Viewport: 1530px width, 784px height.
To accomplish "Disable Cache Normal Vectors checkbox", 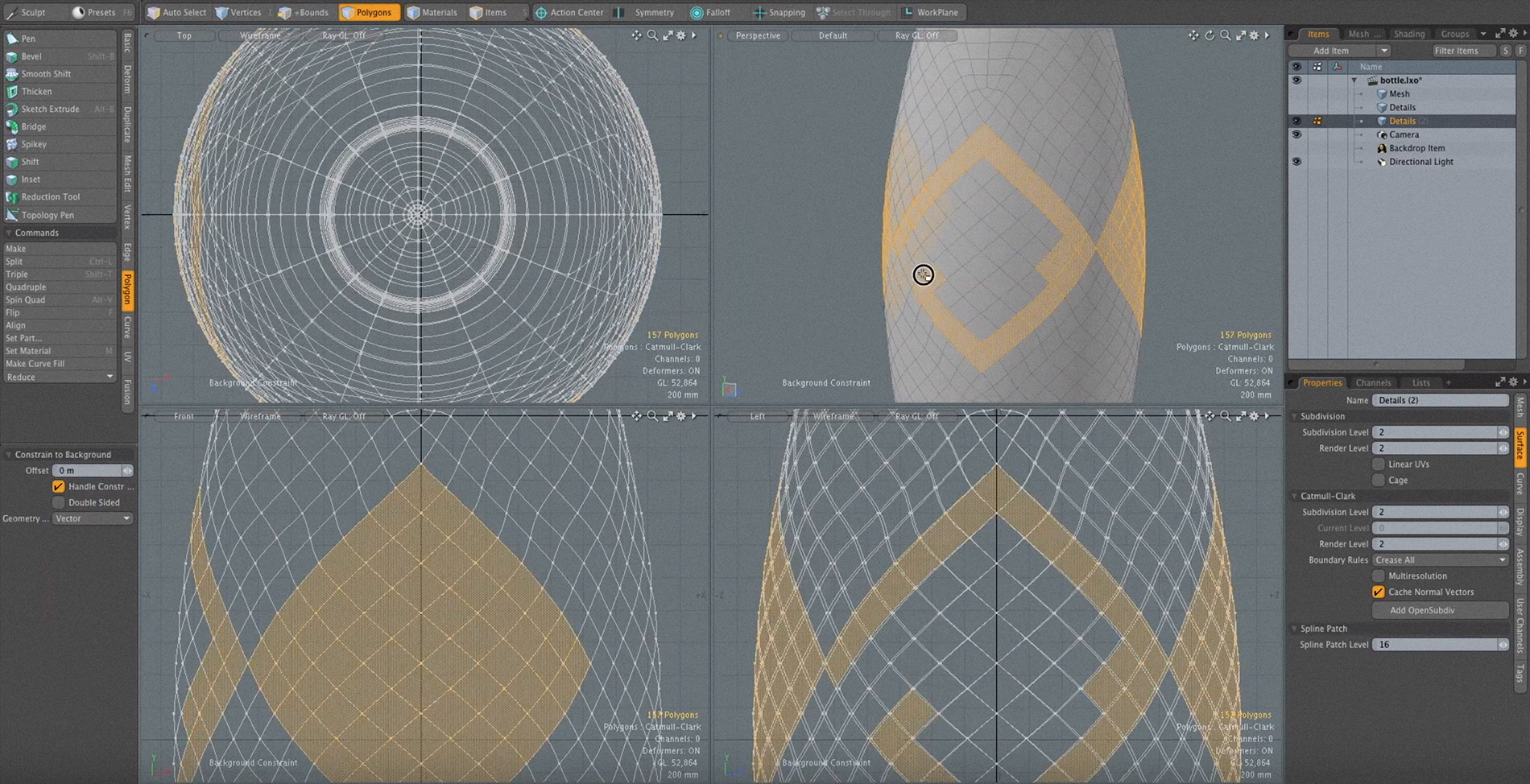I will pyautogui.click(x=1379, y=592).
